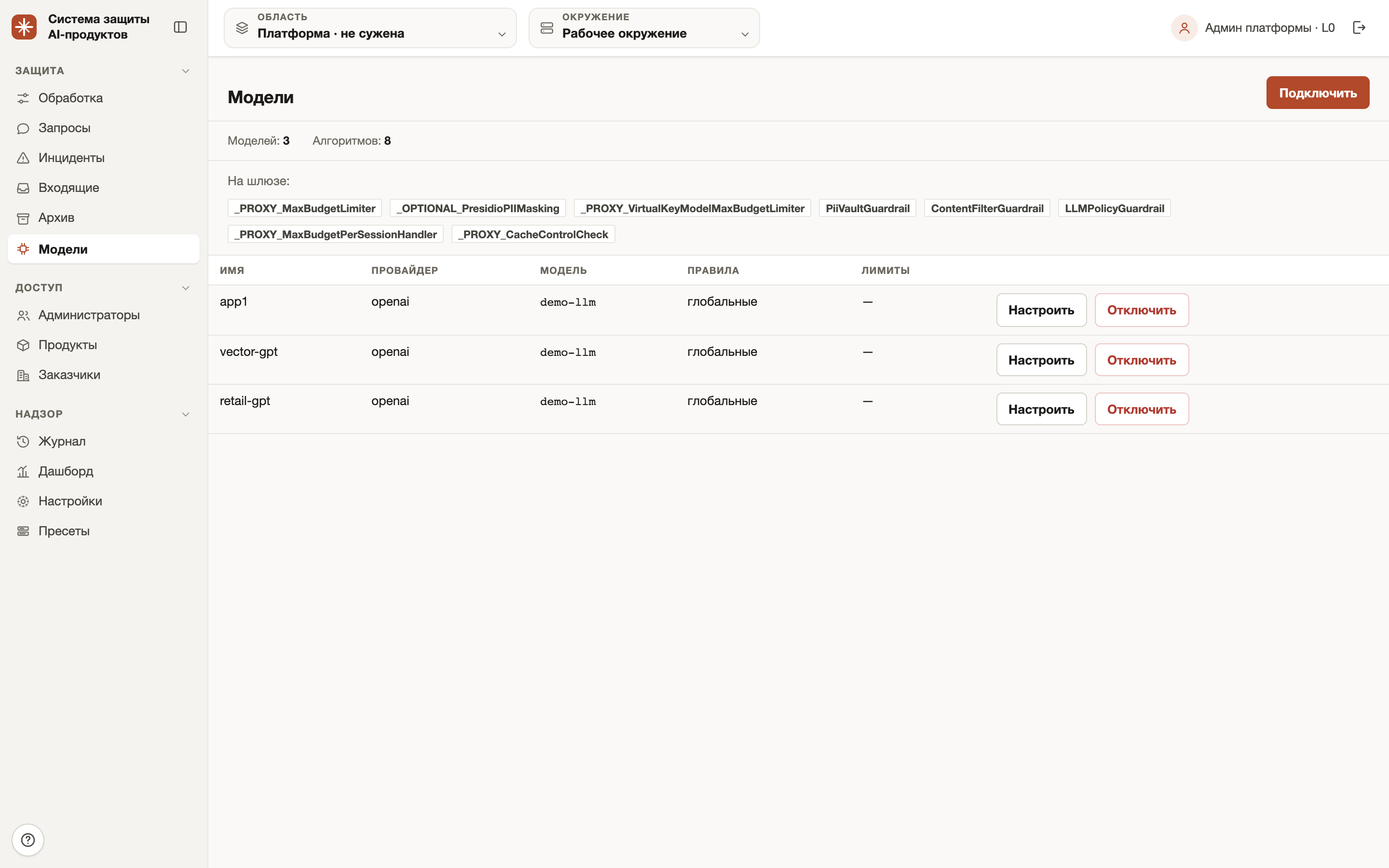
Task: Click the user avatar icon
Action: tap(1184, 27)
